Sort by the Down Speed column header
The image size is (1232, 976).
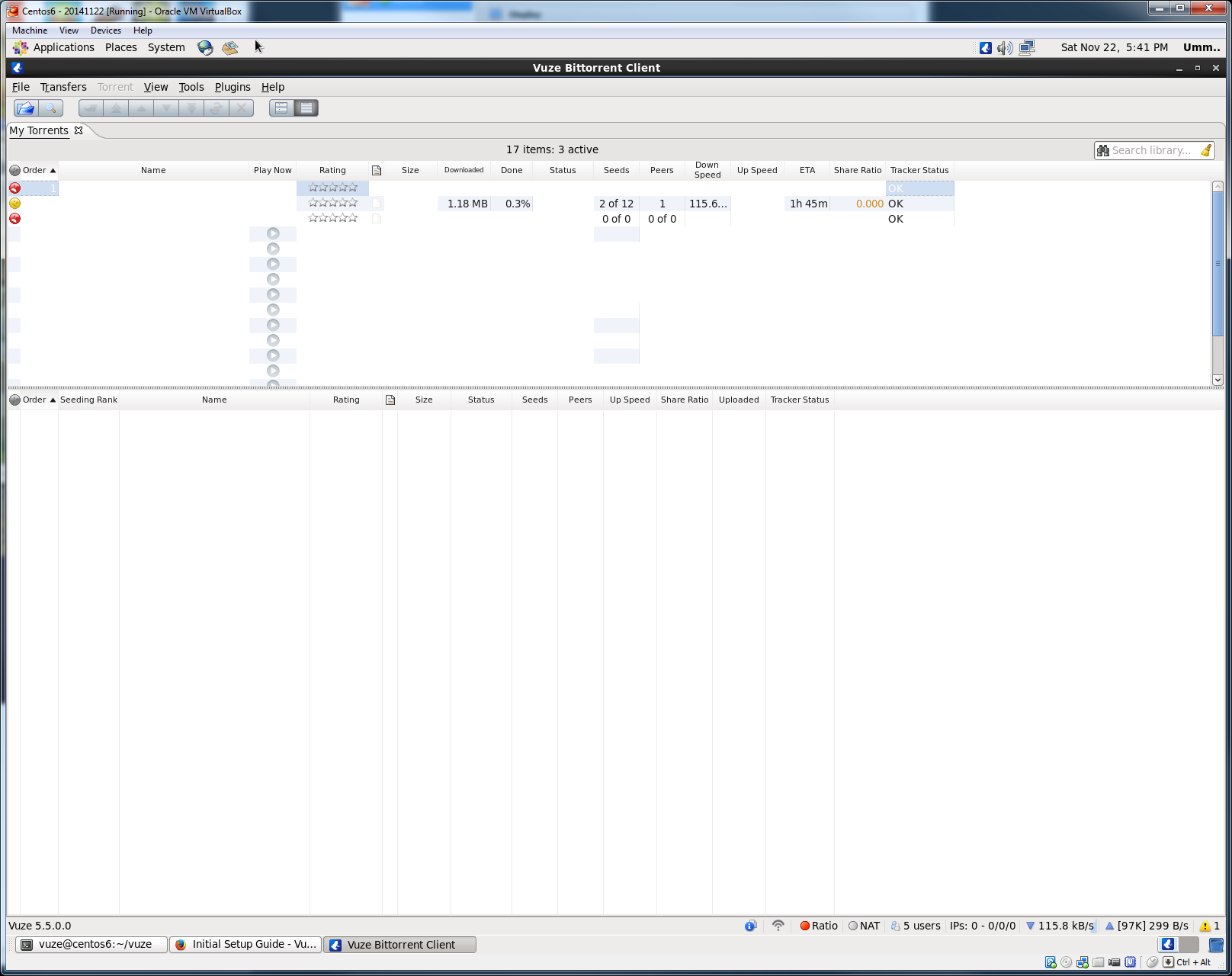click(707, 170)
